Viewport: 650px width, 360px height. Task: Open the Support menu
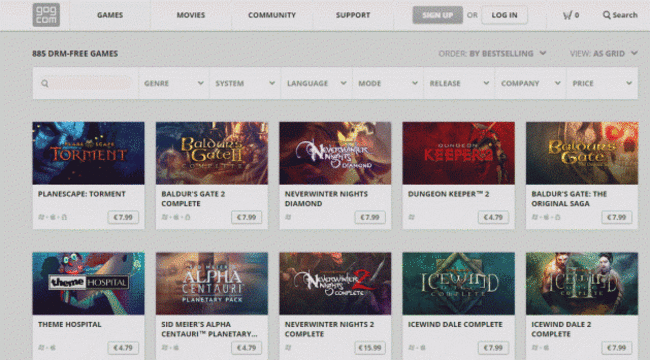pos(353,15)
